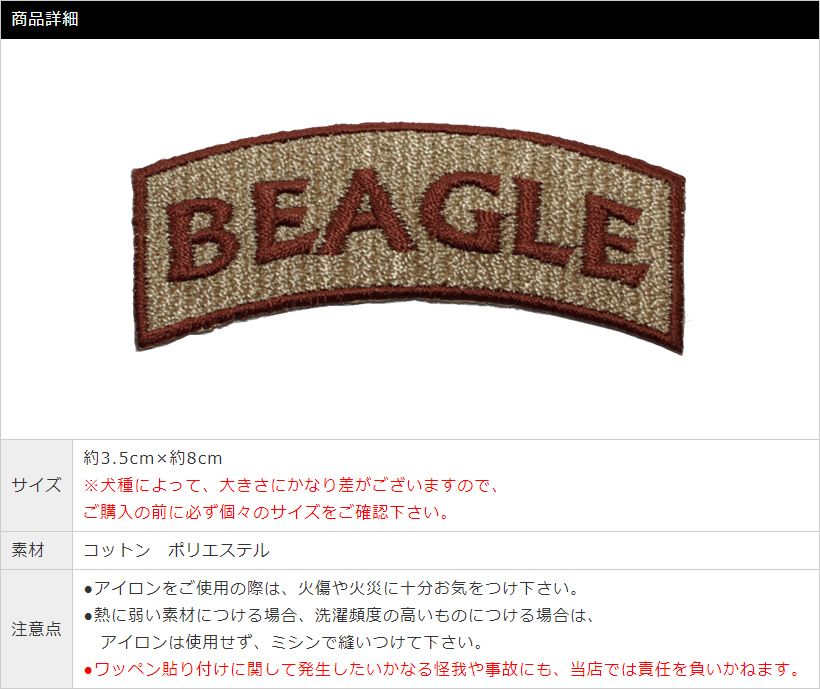Click the アイロンをご使用の際は caution line

(331, 588)
